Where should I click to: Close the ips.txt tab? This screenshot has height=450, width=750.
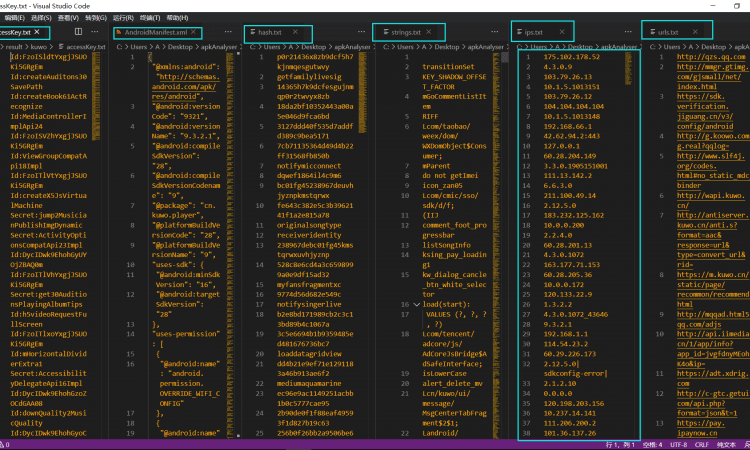(562, 32)
